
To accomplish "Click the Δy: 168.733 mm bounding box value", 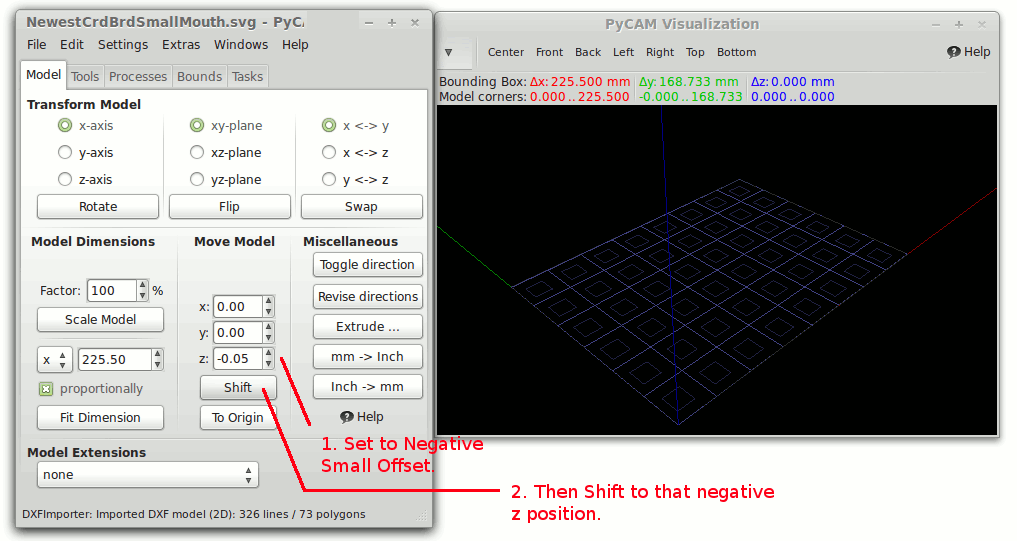I will (689, 82).
